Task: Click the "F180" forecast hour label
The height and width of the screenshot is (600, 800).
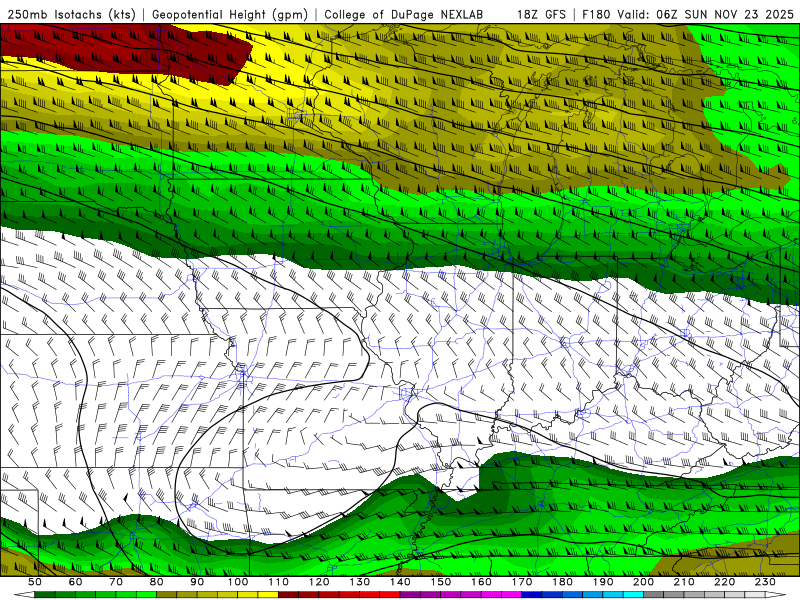Action: [x=596, y=15]
